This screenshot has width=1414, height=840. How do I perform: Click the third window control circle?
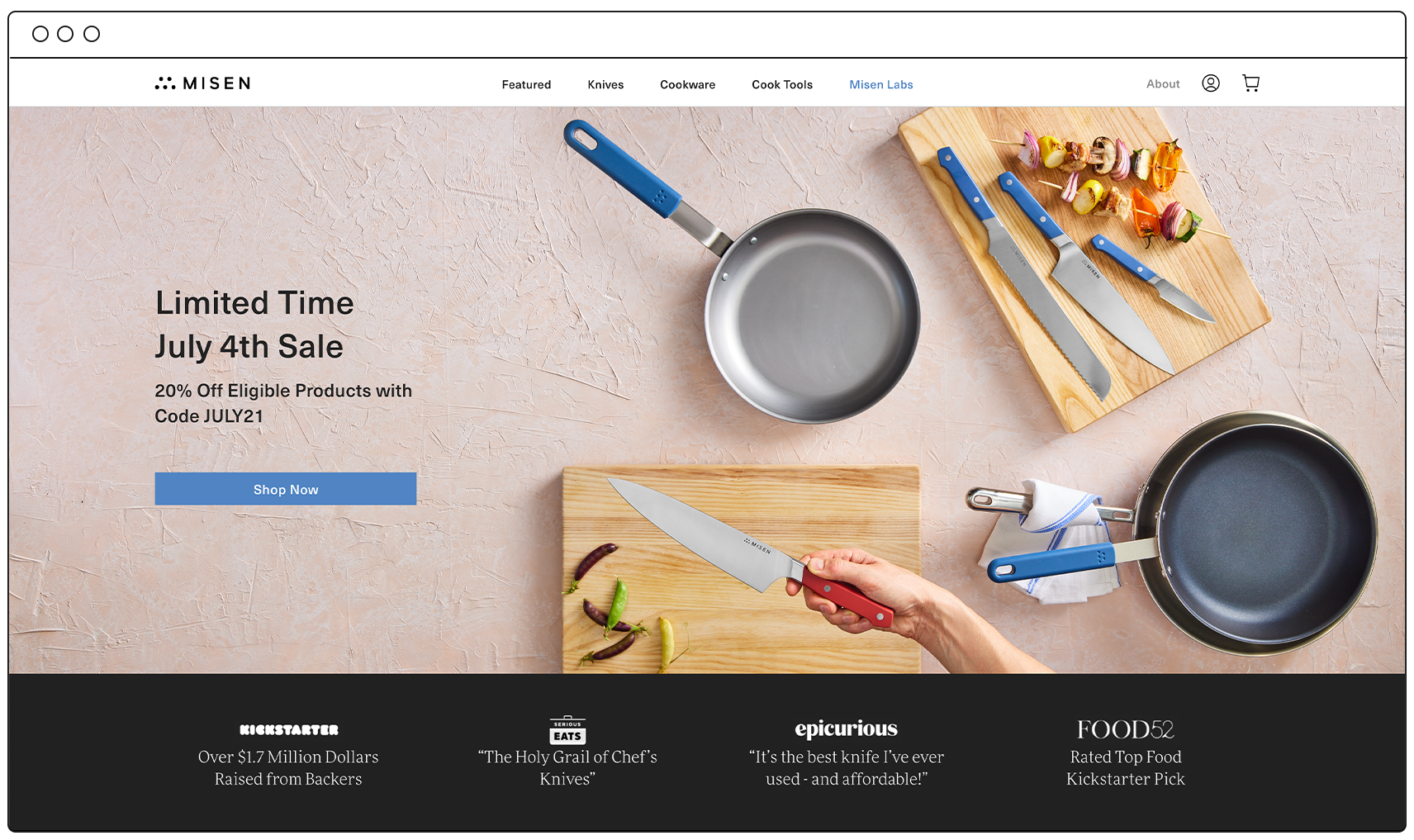coord(92,34)
